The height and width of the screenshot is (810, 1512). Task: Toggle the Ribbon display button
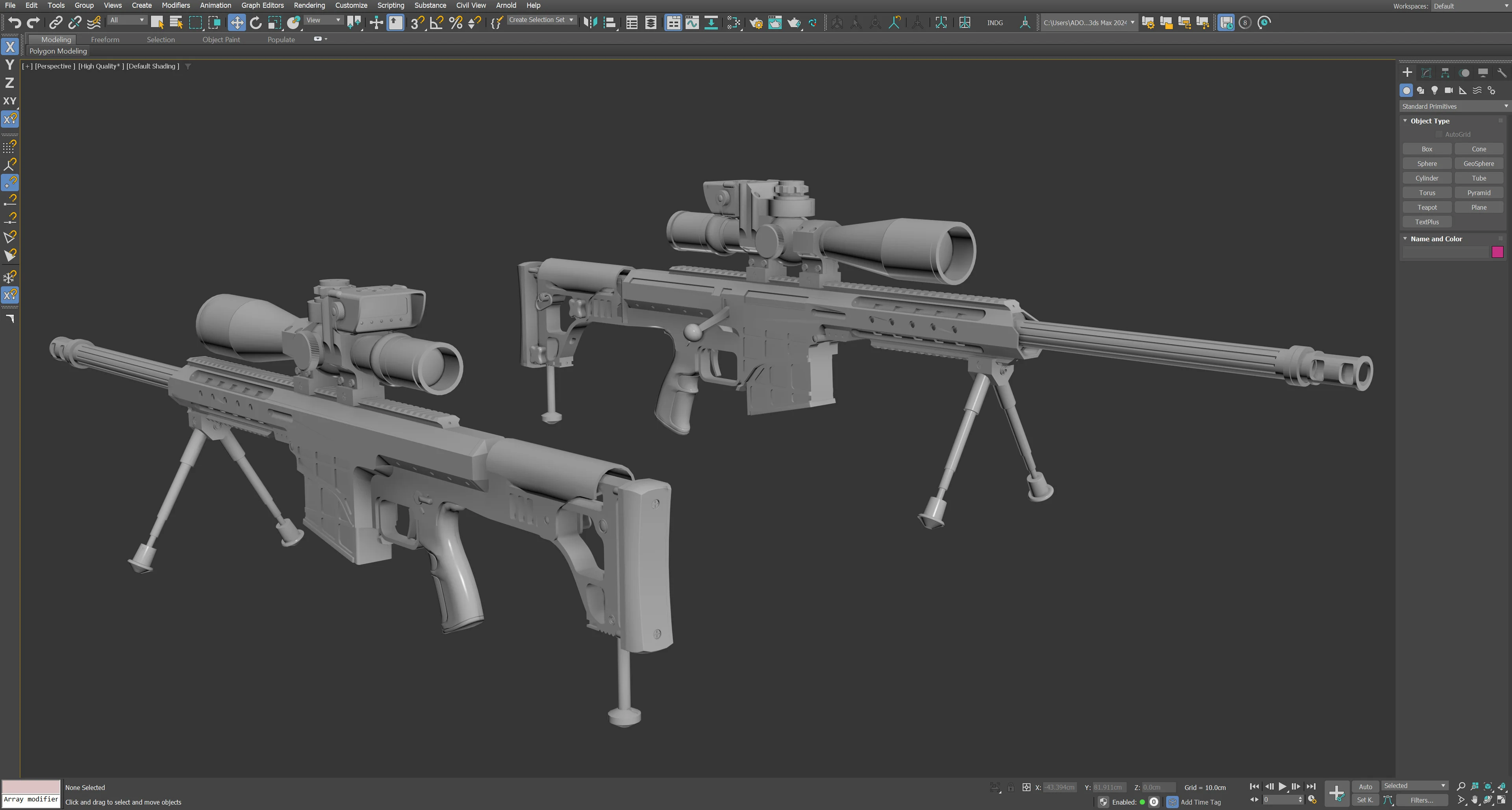(673, 22)
